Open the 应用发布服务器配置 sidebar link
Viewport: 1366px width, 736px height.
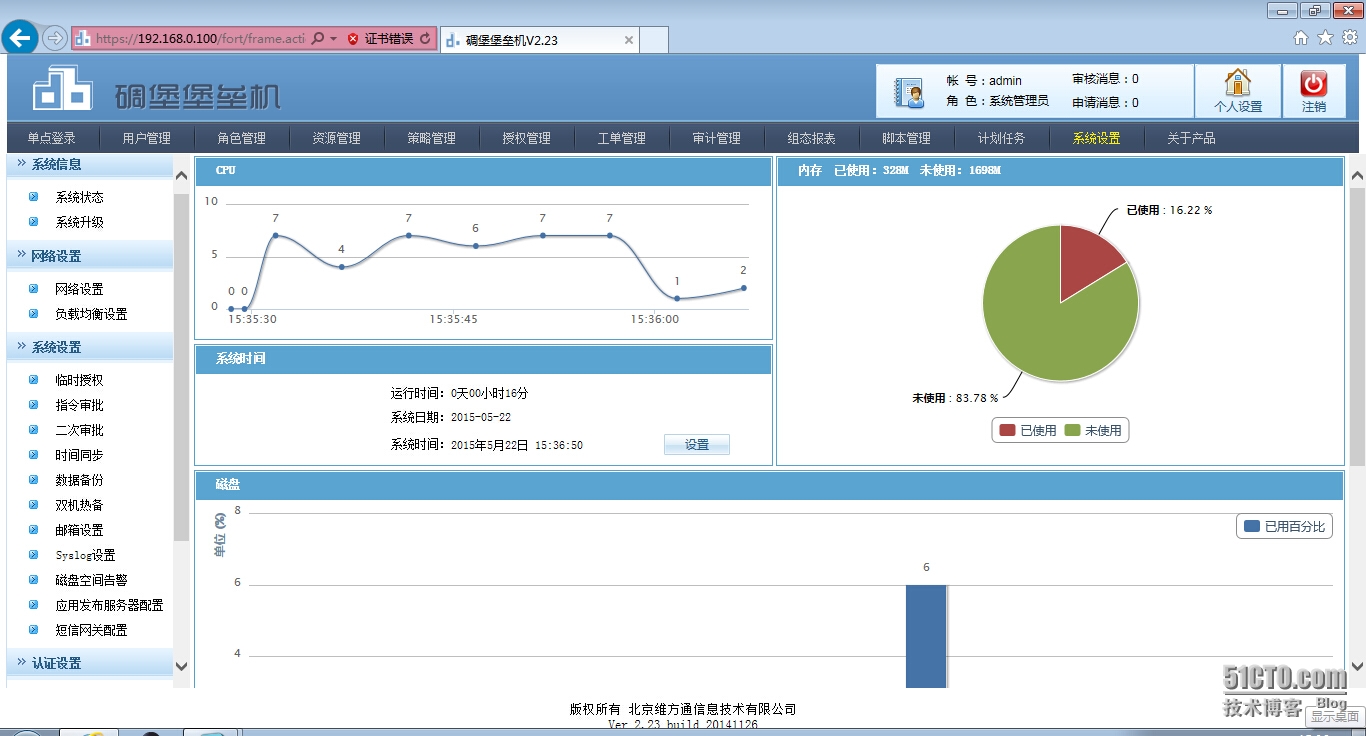(109, 605)
